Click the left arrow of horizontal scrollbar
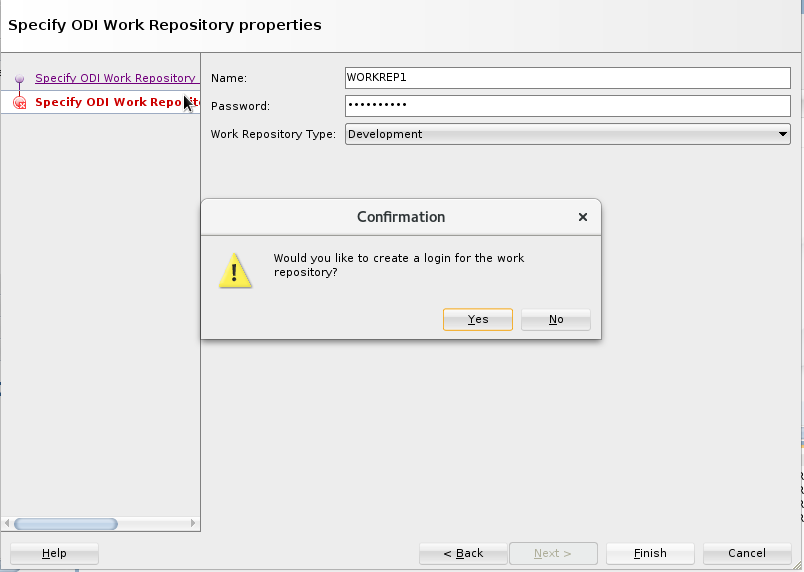The height and width of the screenshot is (572, 804). (7, 523)
